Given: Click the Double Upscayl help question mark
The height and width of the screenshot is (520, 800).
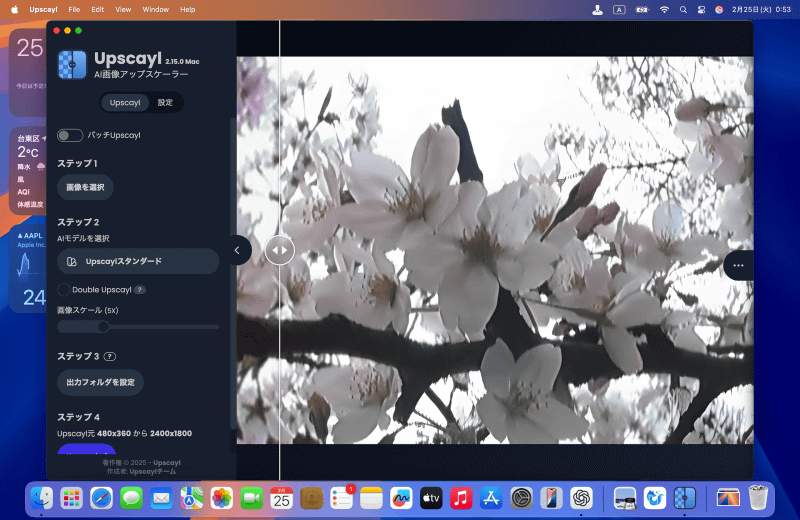Looking at the screenshot, I should pos(139,290).
